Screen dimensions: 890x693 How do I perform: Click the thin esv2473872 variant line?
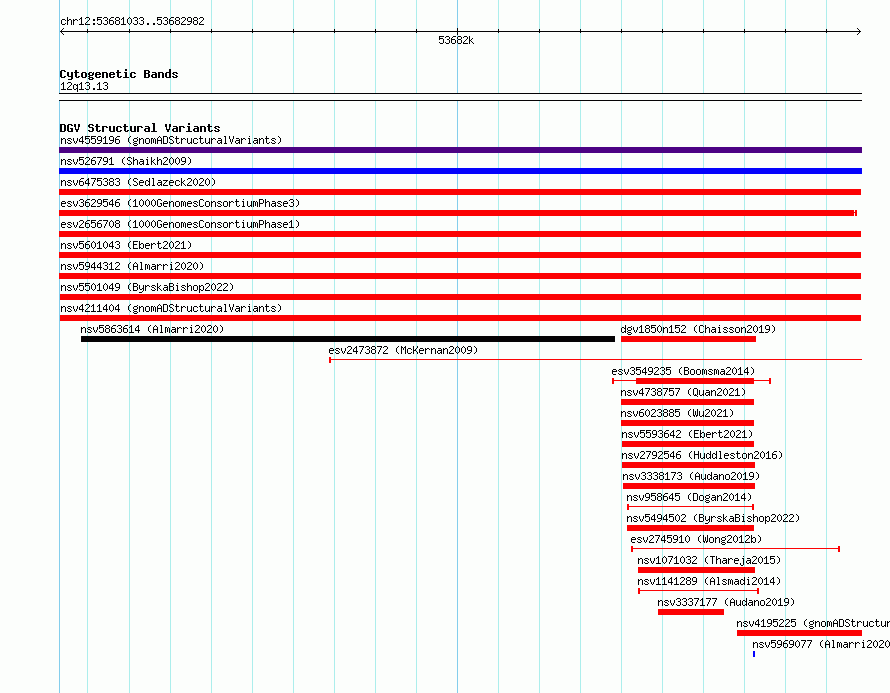(595, 360)
